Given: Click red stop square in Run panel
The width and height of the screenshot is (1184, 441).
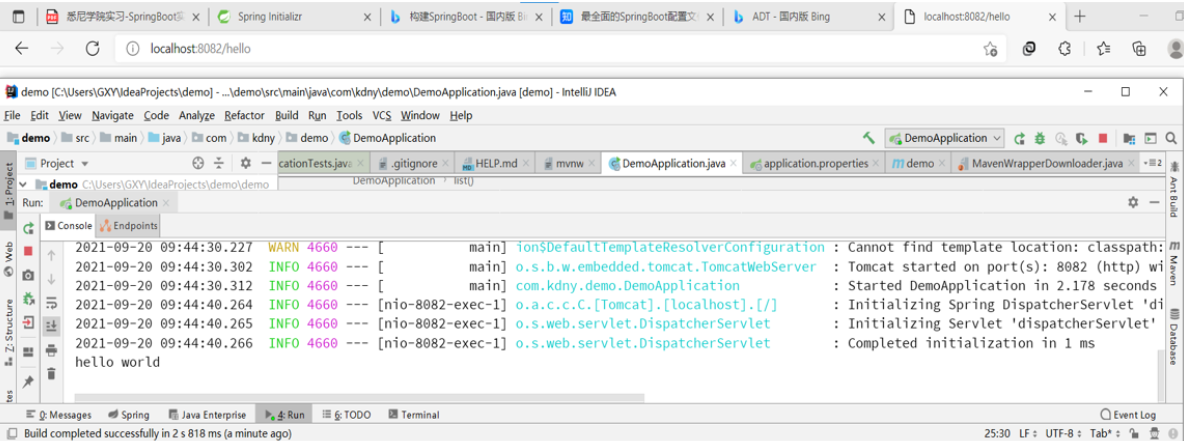Looking at the screenshot, I should 29,251.
